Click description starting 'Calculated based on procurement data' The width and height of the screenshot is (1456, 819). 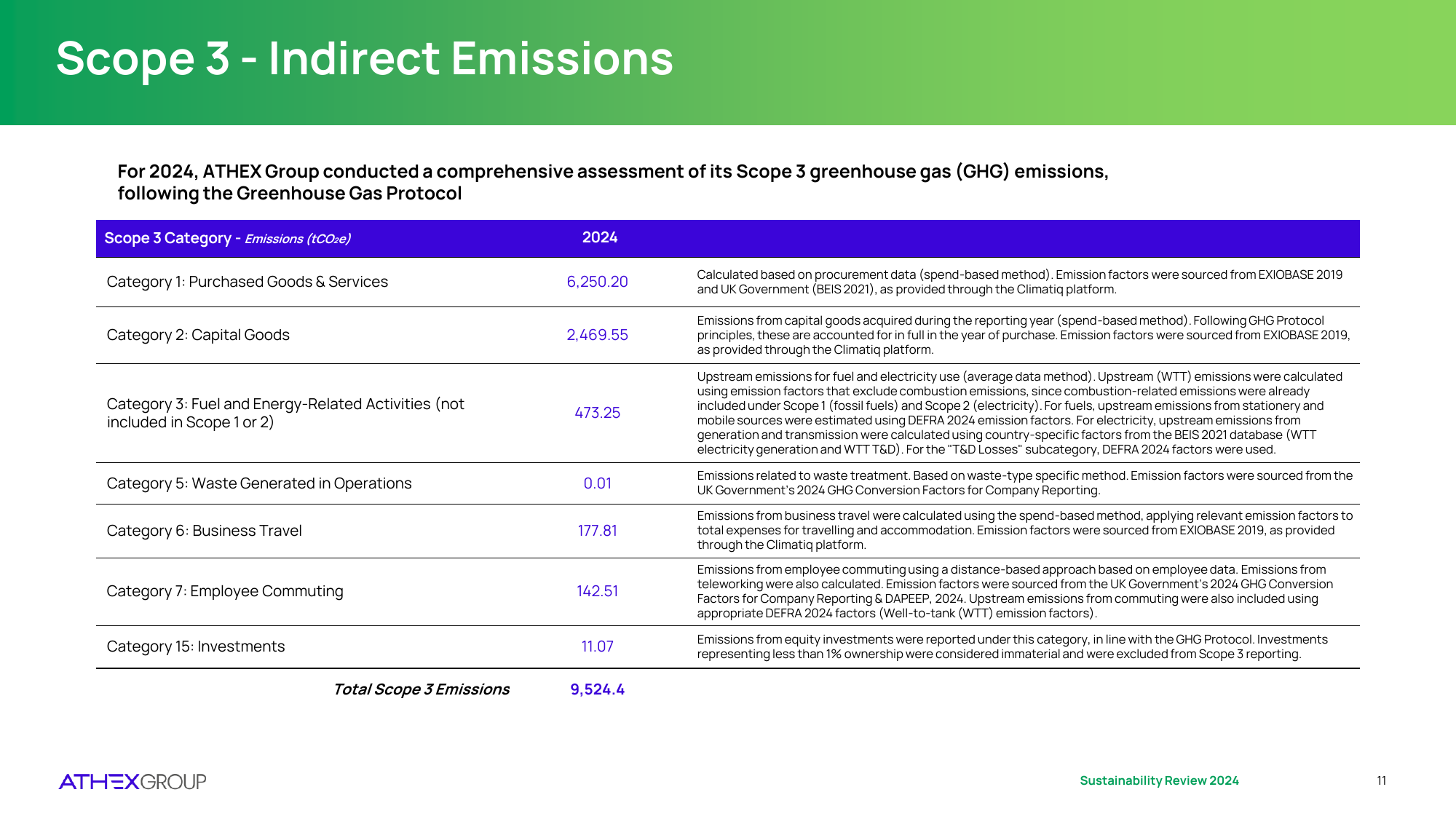pyautogui.click(x=1019, y=282)
